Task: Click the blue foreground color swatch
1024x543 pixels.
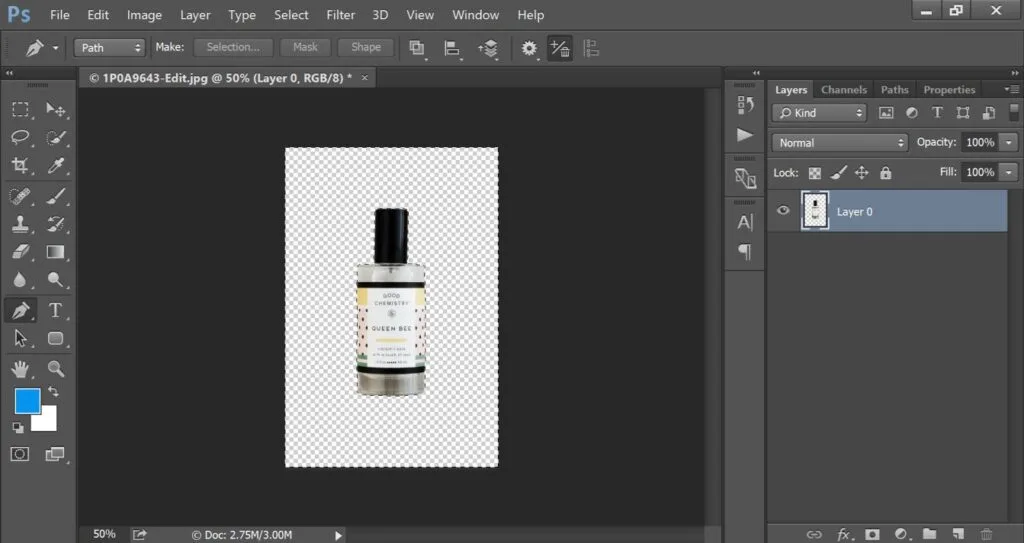Action: [27, 401]
